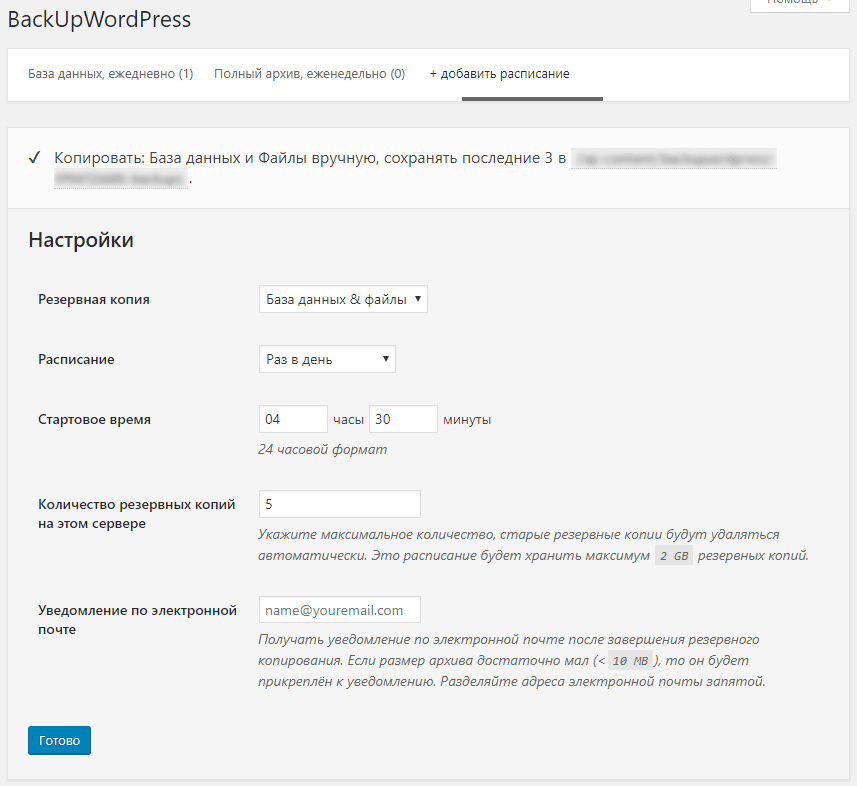Click the 10 MB size badge
The image size is (857, 786).
point(630,662)
